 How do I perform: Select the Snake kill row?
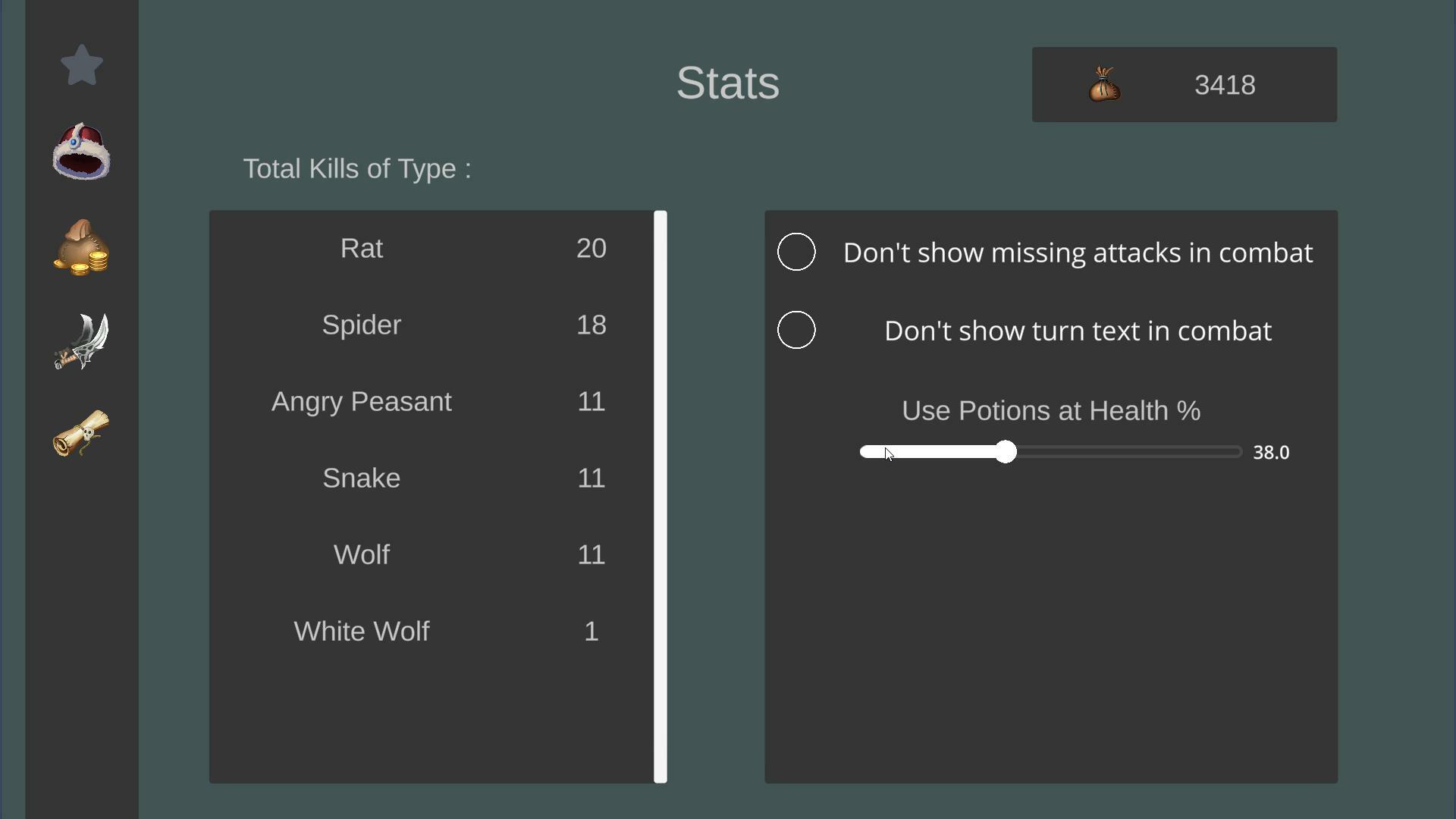(x=362, y=479)
